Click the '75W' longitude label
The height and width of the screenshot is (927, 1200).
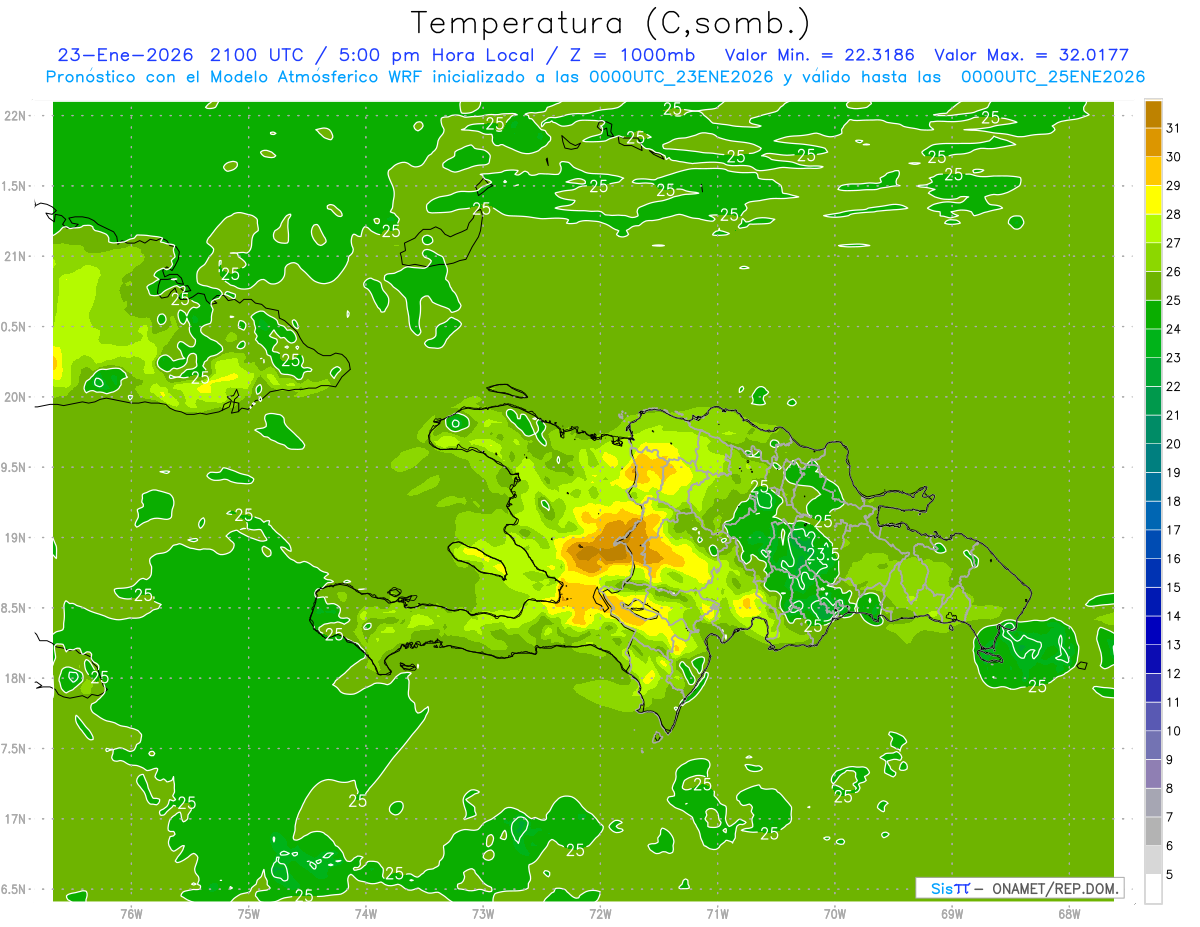pos(248,913)
